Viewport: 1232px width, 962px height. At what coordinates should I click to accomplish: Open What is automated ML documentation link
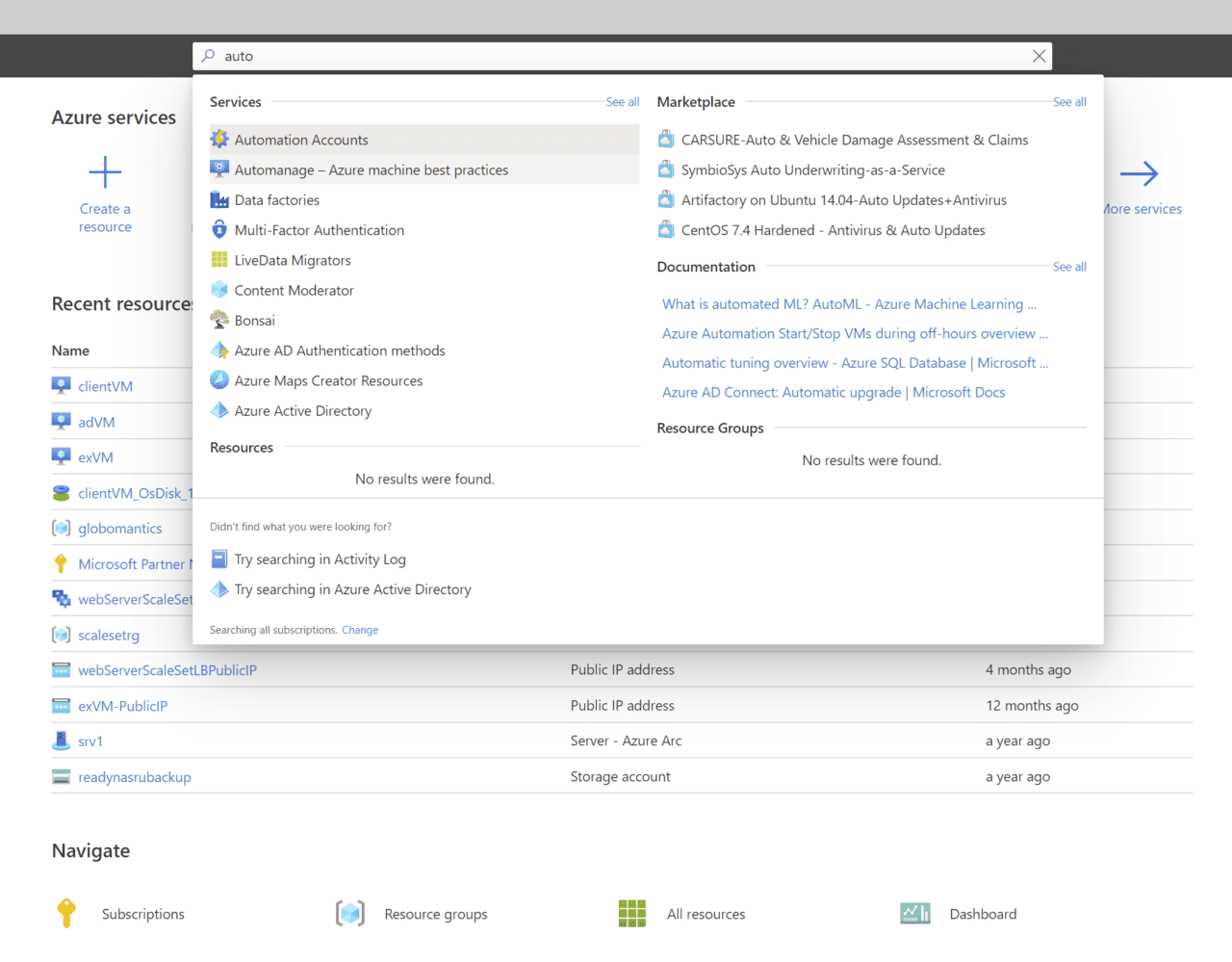[849, 303]
